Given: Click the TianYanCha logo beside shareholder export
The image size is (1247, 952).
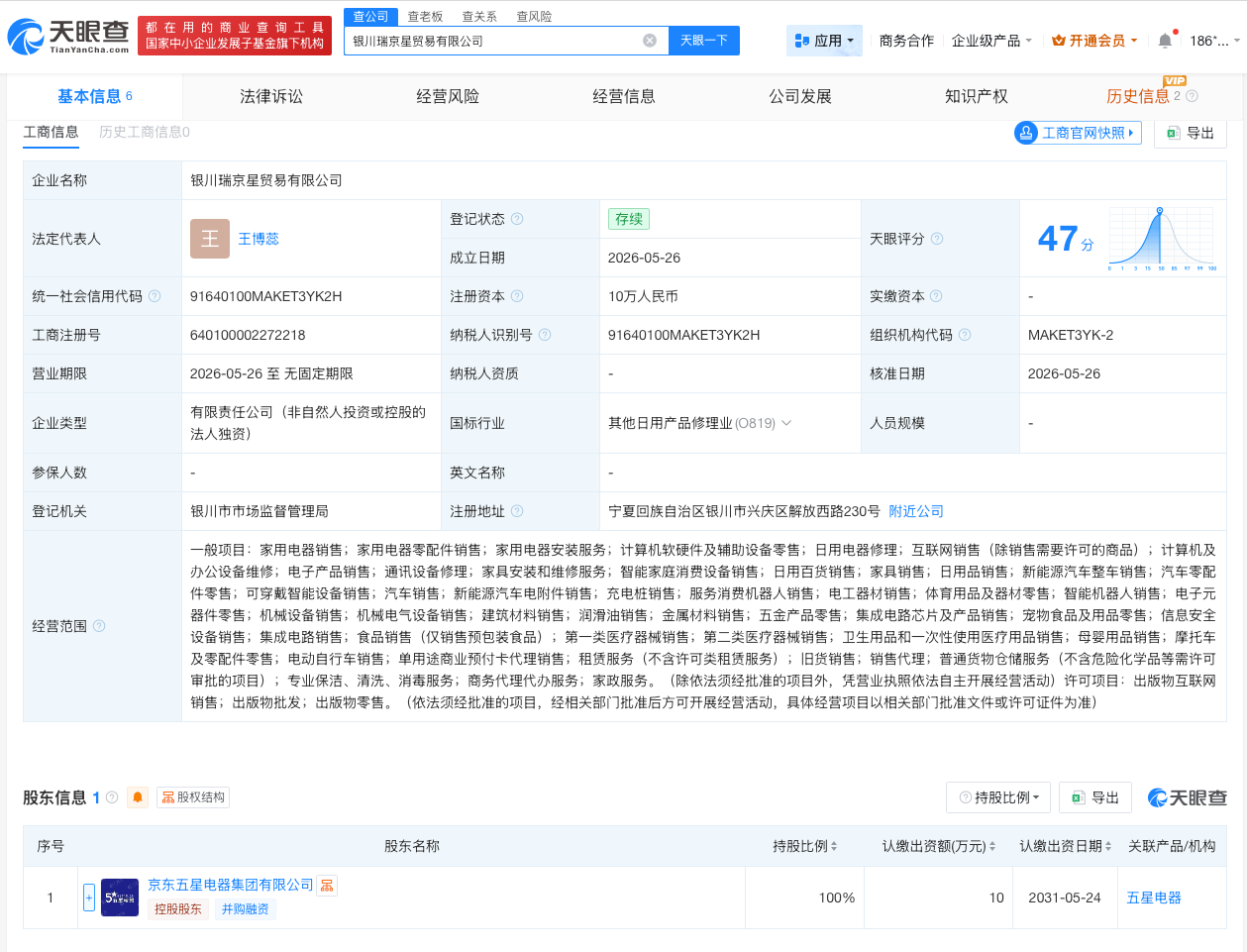Looking at the screenshot, I should click(x=1187, y=797).
